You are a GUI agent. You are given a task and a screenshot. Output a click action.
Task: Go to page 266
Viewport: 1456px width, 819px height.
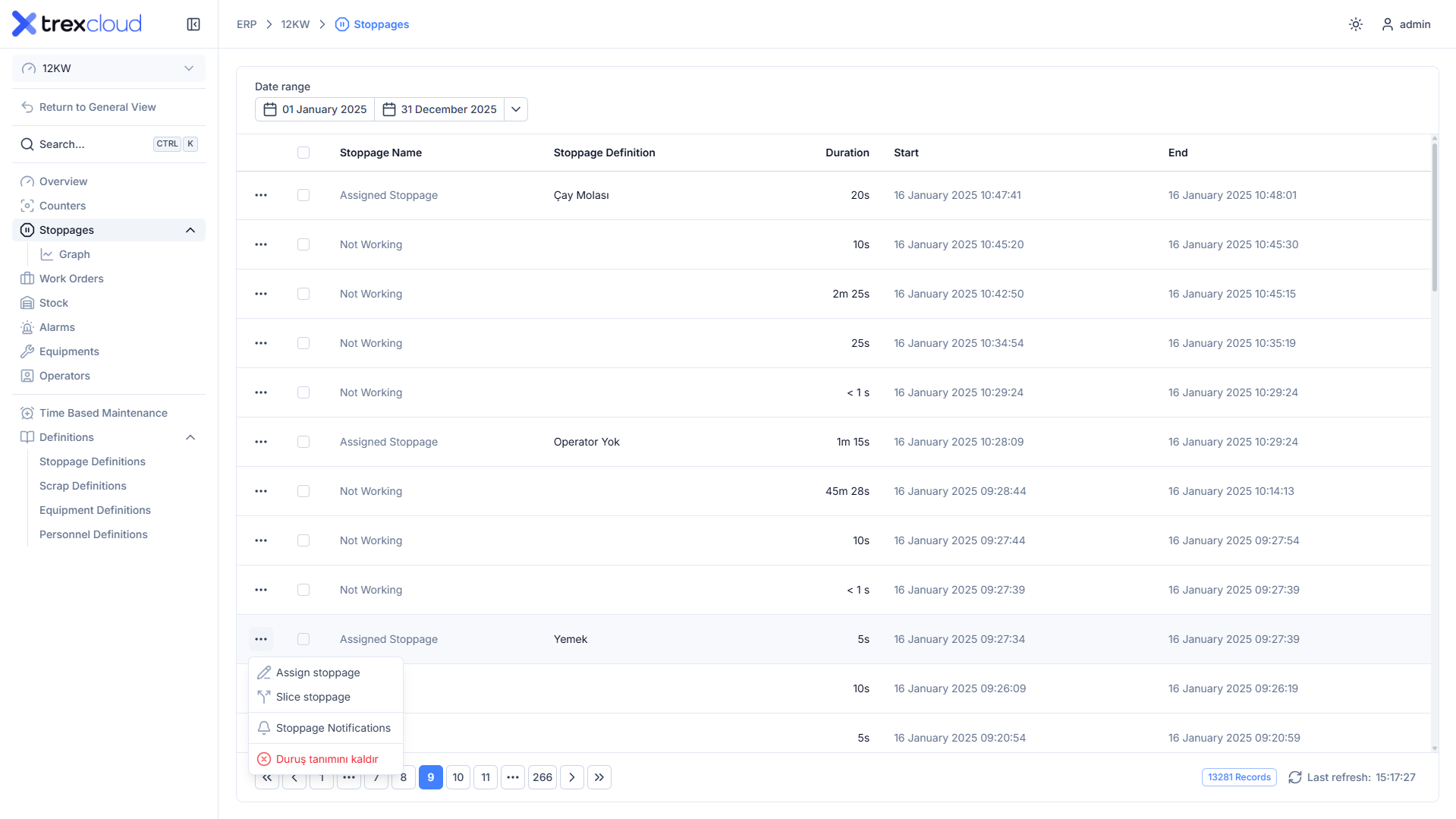click(542, 777)
